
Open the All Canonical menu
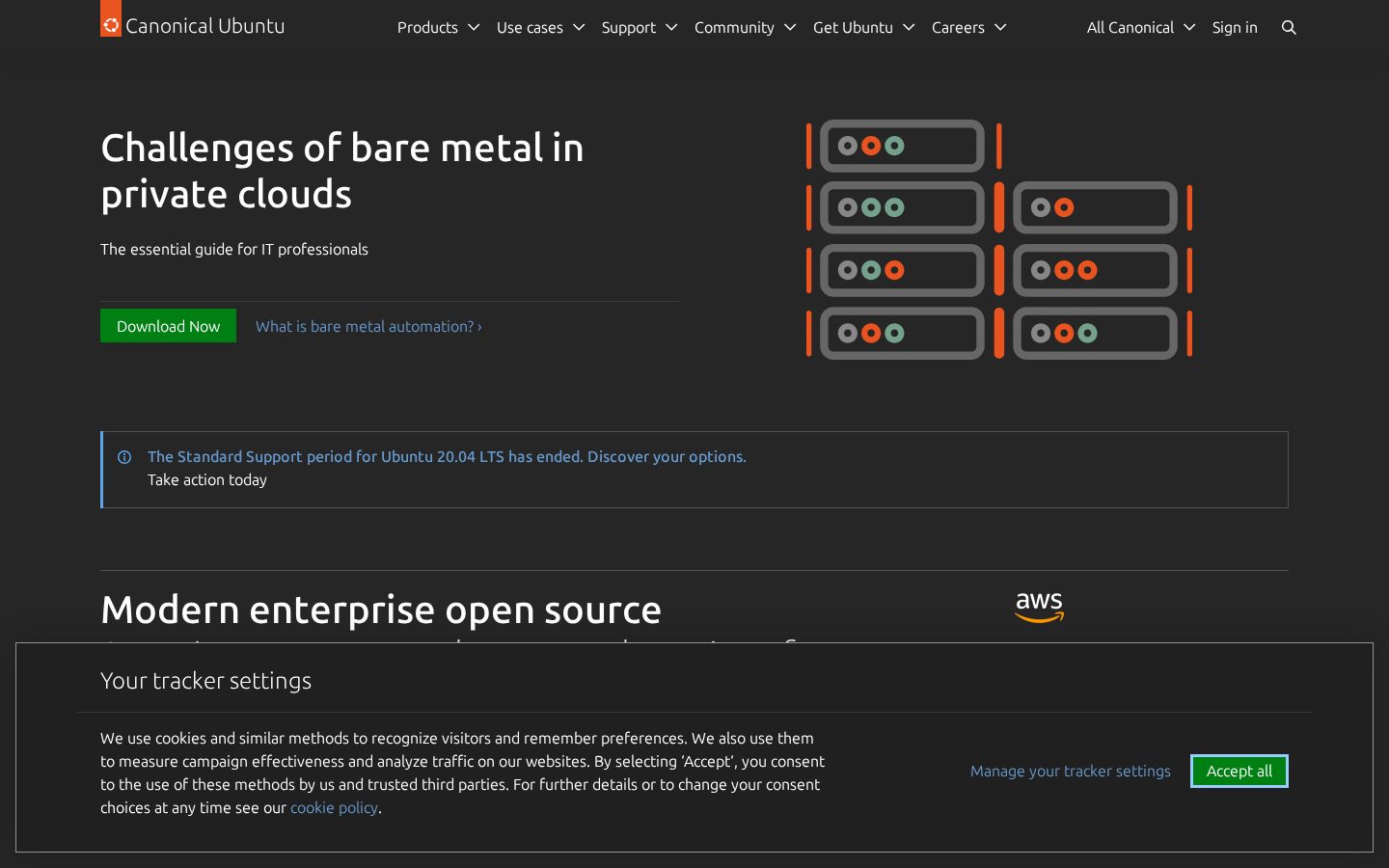pos(1141,28)
